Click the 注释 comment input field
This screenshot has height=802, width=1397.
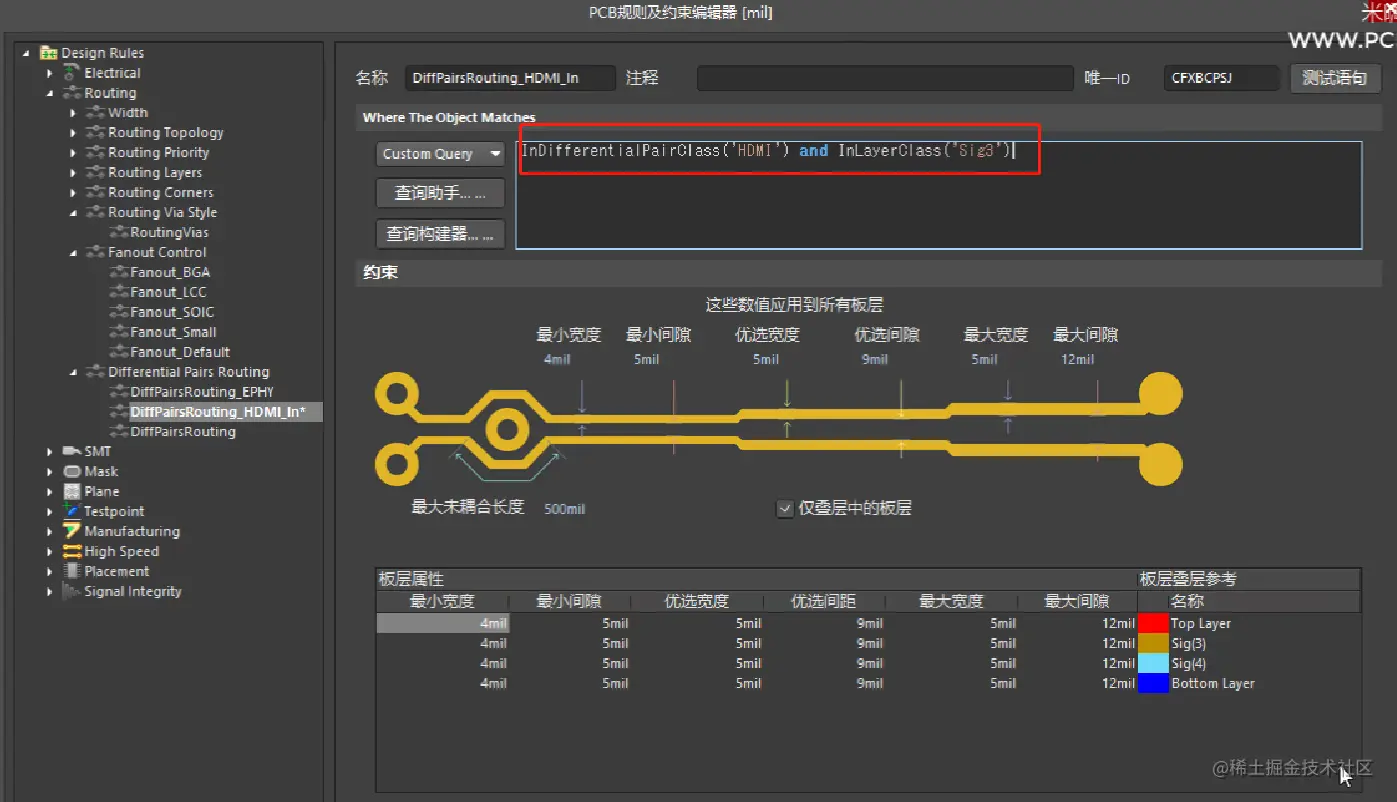pyautogui.click(x=885, y=78)
